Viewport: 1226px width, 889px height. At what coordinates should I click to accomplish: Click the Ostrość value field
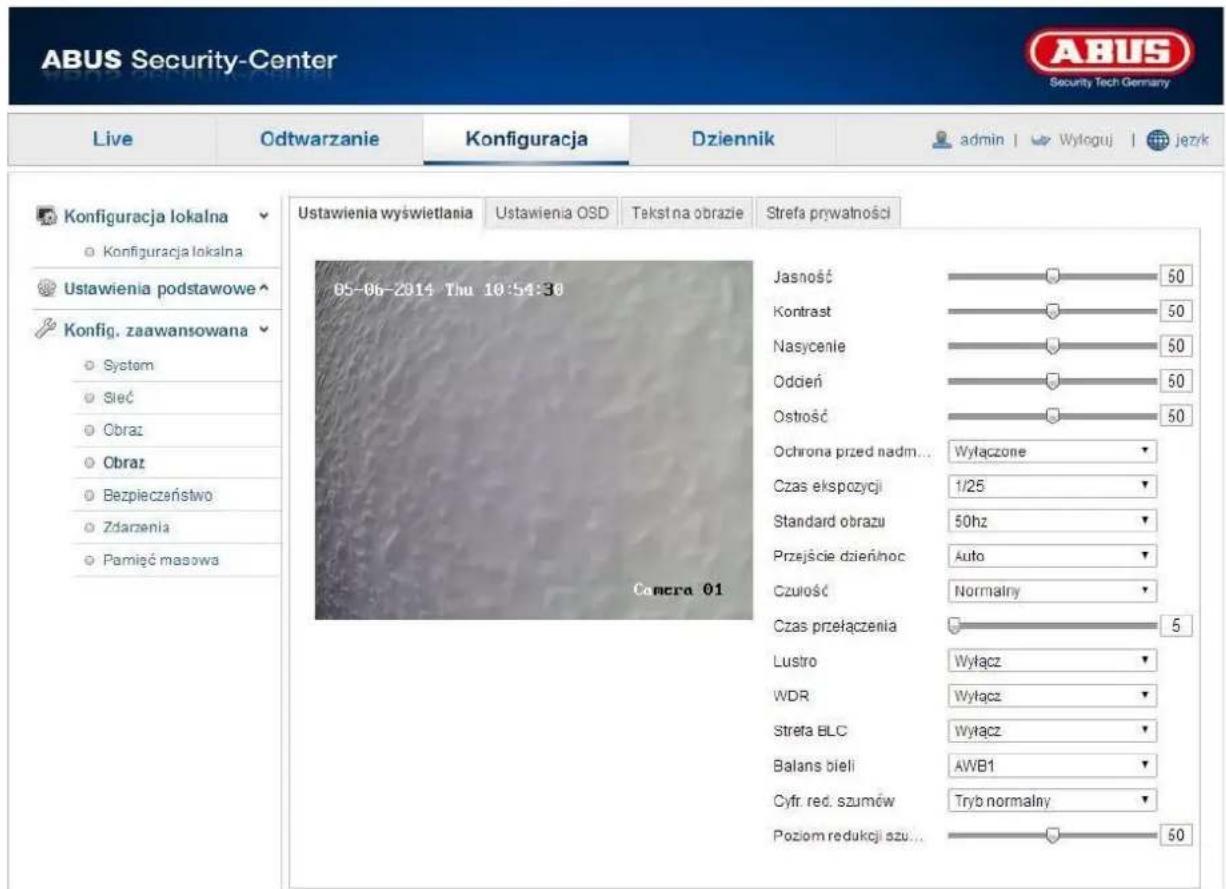pos(1176,416)
